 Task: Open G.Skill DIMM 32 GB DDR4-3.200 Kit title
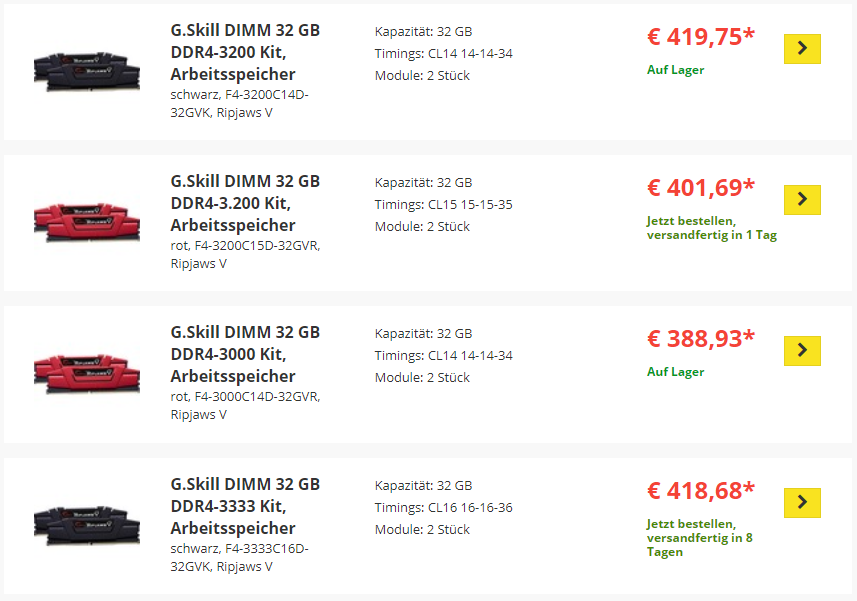click(x=245, y=203)
